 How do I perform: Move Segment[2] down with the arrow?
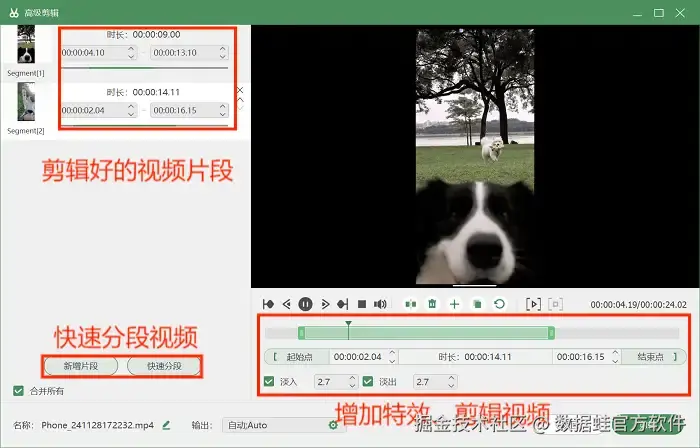point(240,108)
